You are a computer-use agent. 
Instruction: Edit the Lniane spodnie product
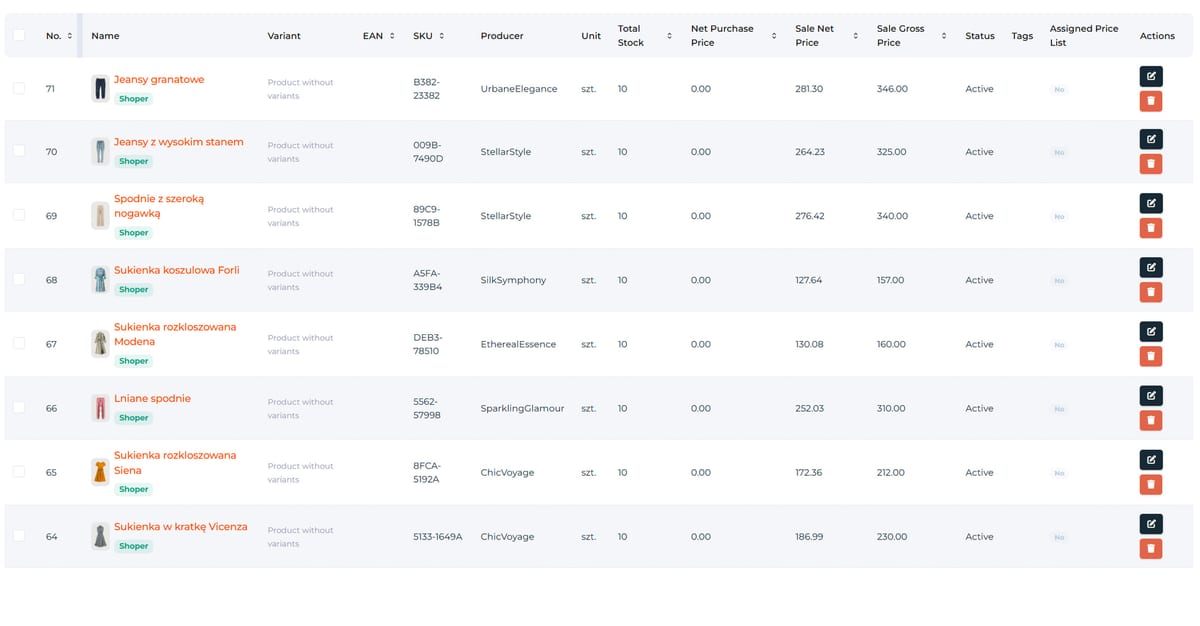pyautogui.click(x=1151, y=395)
